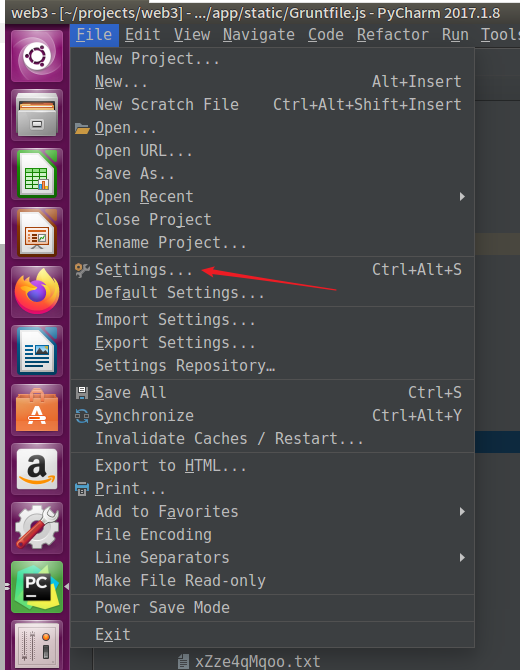Expand the Add to Favorites submenu arrow
The image size is (520, 670).
click(462, 511)
